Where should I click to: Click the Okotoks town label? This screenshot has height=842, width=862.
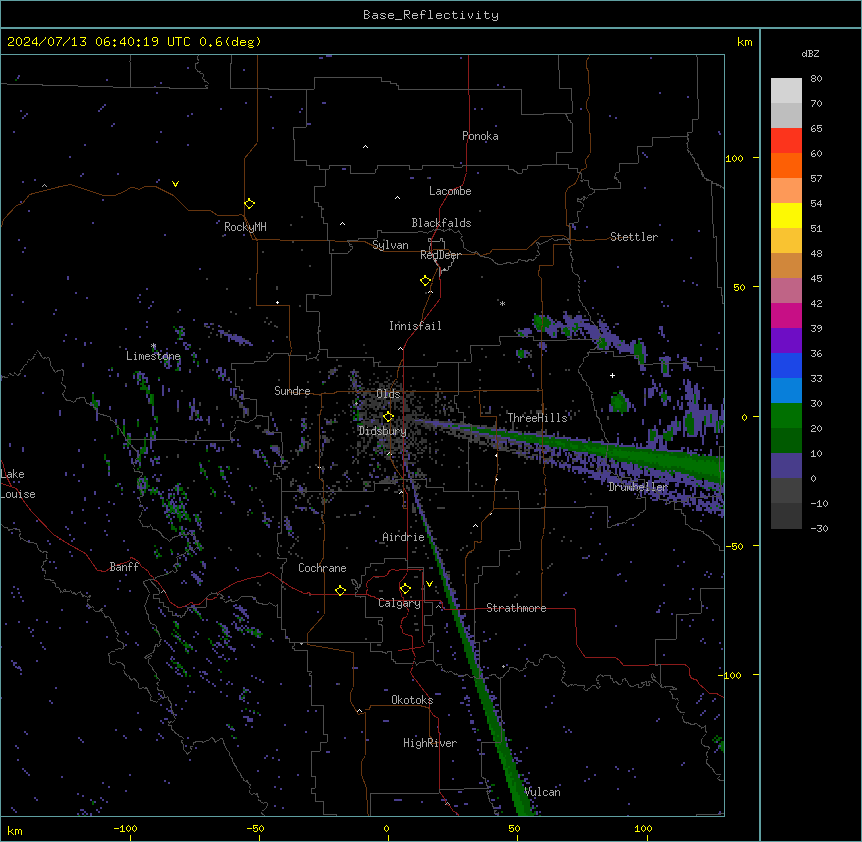click(x=412, y=700)
